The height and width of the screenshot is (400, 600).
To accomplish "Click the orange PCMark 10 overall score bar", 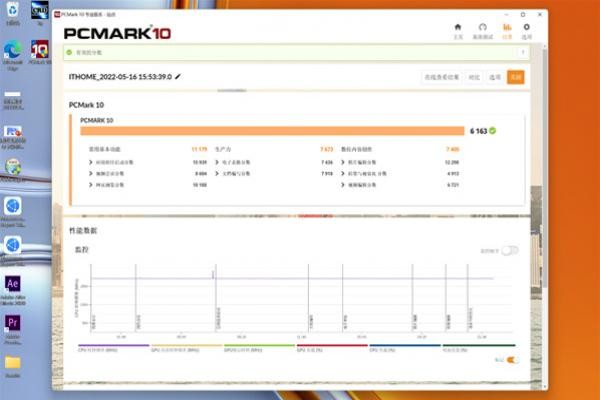I will (x=272, y=131).
